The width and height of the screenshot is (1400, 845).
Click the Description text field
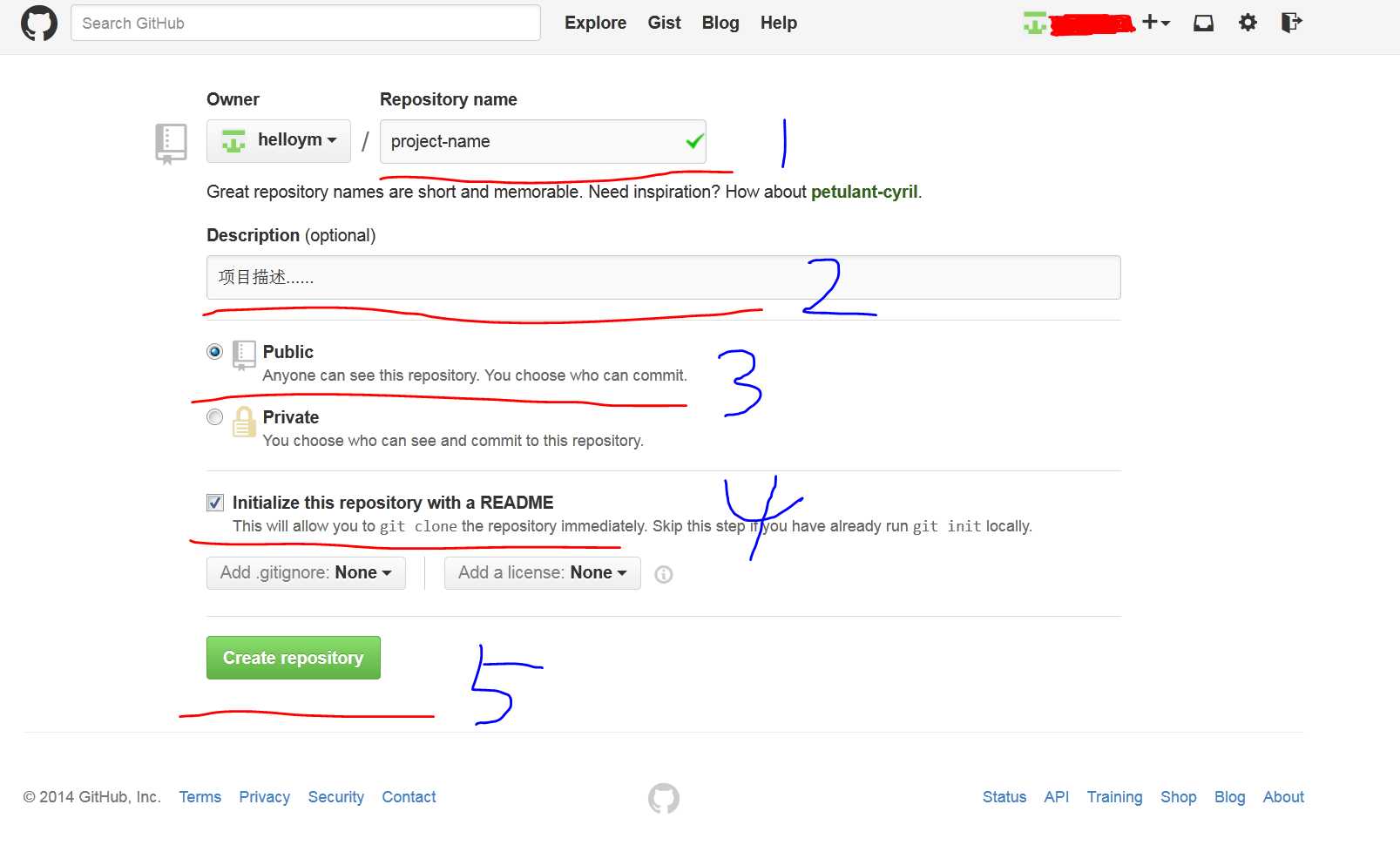tap(664, 277)
